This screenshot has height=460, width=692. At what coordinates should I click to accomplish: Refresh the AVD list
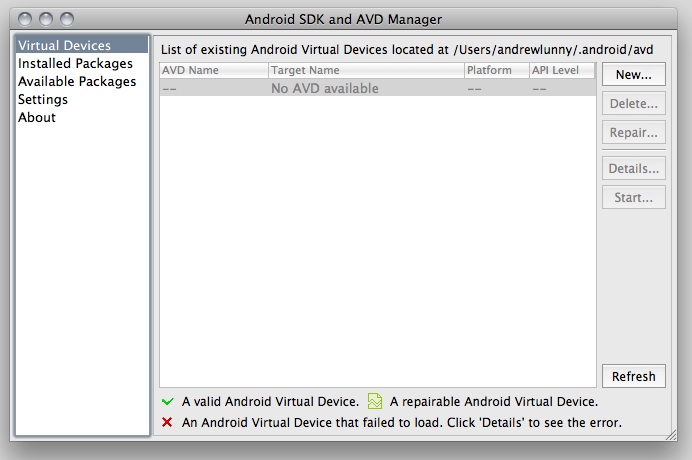[x=634, y=376]
